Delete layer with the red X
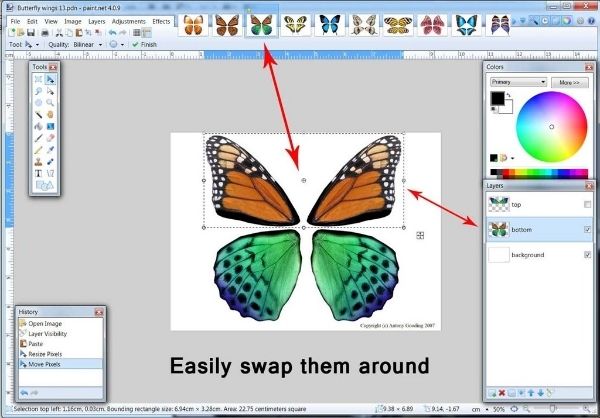The height and width of the screenshot is (418, 600). pos(502,393)
